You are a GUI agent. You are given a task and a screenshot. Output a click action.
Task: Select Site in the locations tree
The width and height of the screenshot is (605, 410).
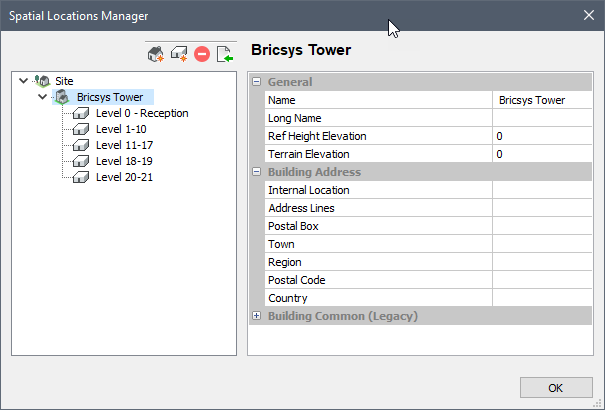pos(64,81)
